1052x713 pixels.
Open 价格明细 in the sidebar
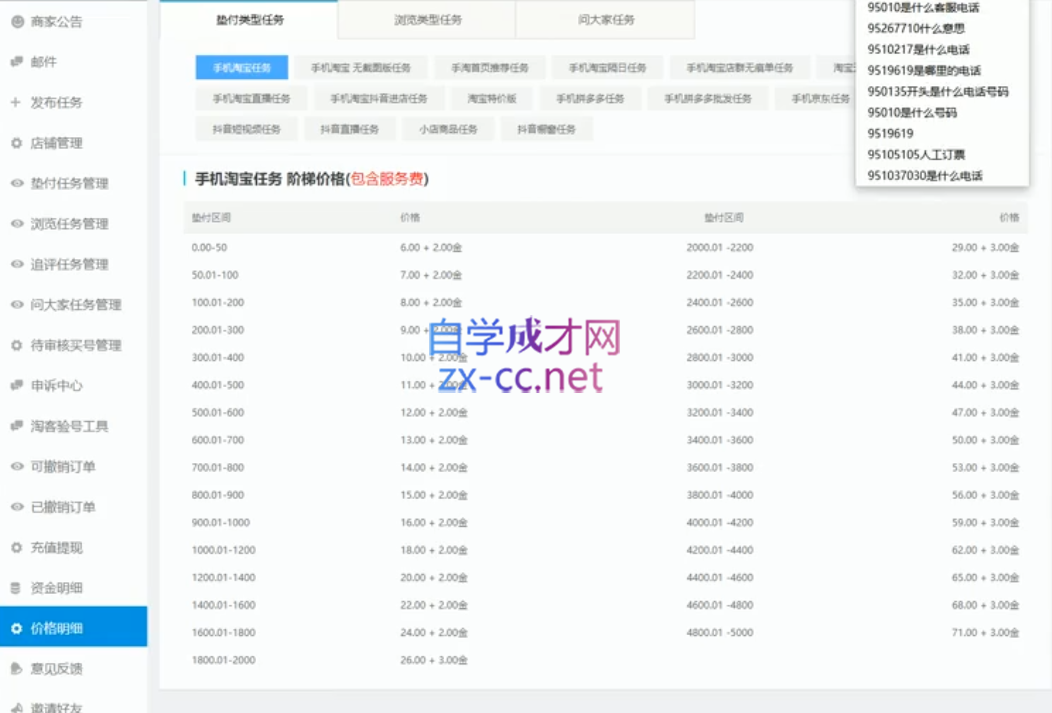coord(74,628)
